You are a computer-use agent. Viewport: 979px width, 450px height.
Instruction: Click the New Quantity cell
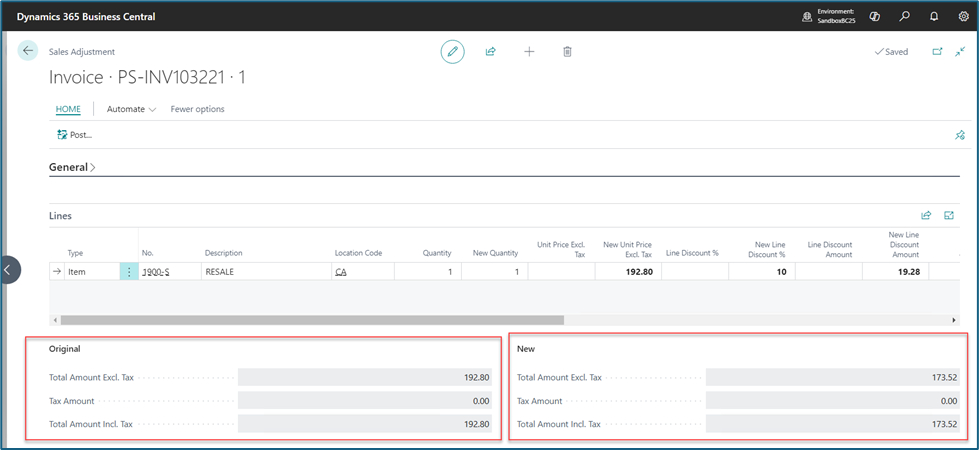pyautogui.click(x=494, y=272)
